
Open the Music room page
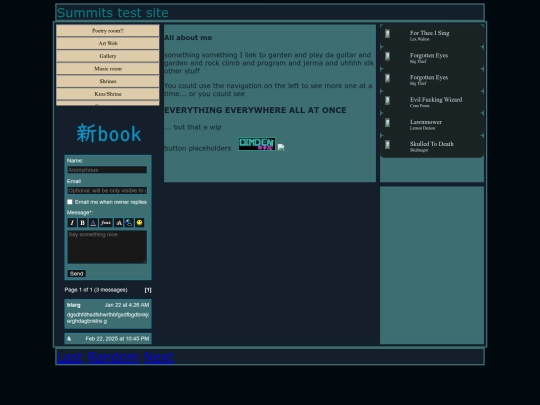(x=108, y=69)
